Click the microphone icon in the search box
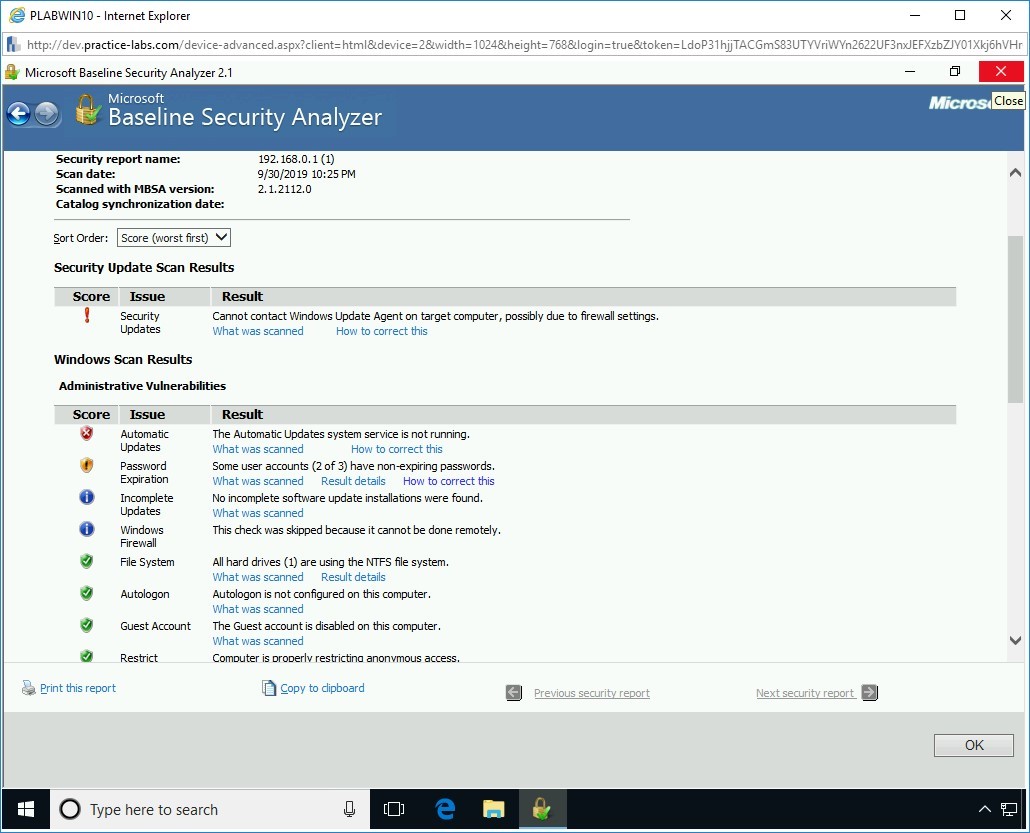Image resolution: width=1030 pixels, height=833 pixels. click(349, 809)
